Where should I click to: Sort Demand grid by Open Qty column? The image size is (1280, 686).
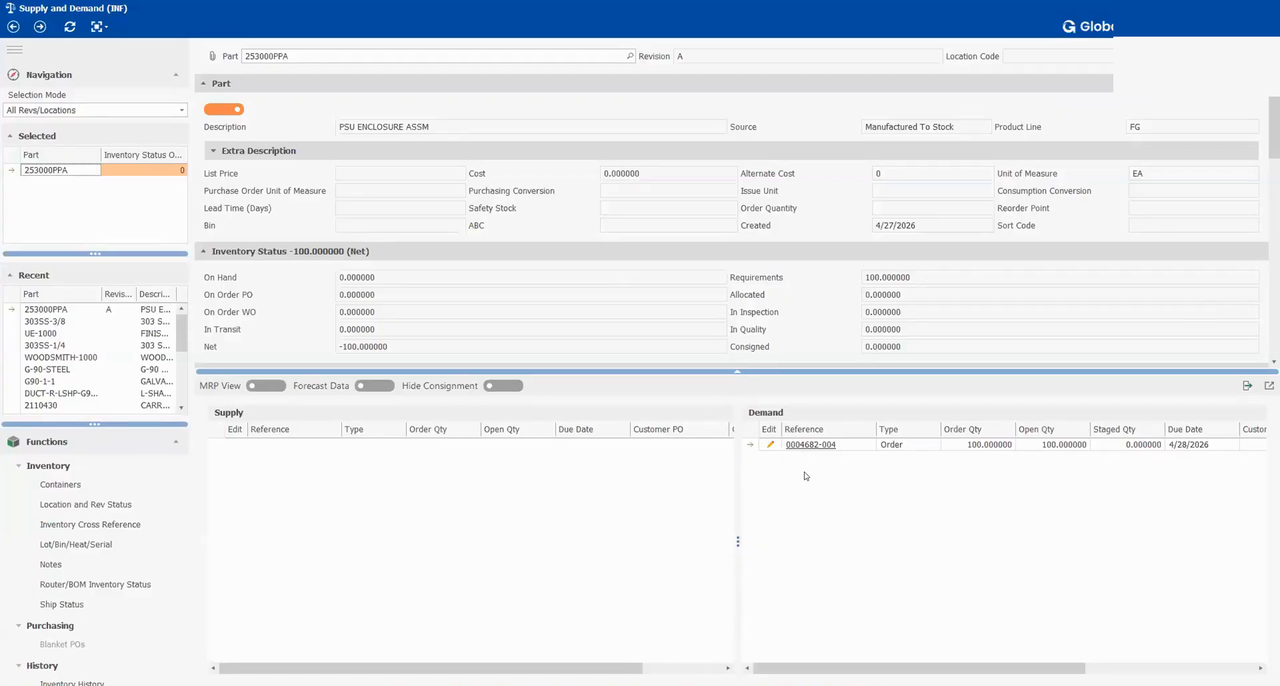coord(1052,429)
